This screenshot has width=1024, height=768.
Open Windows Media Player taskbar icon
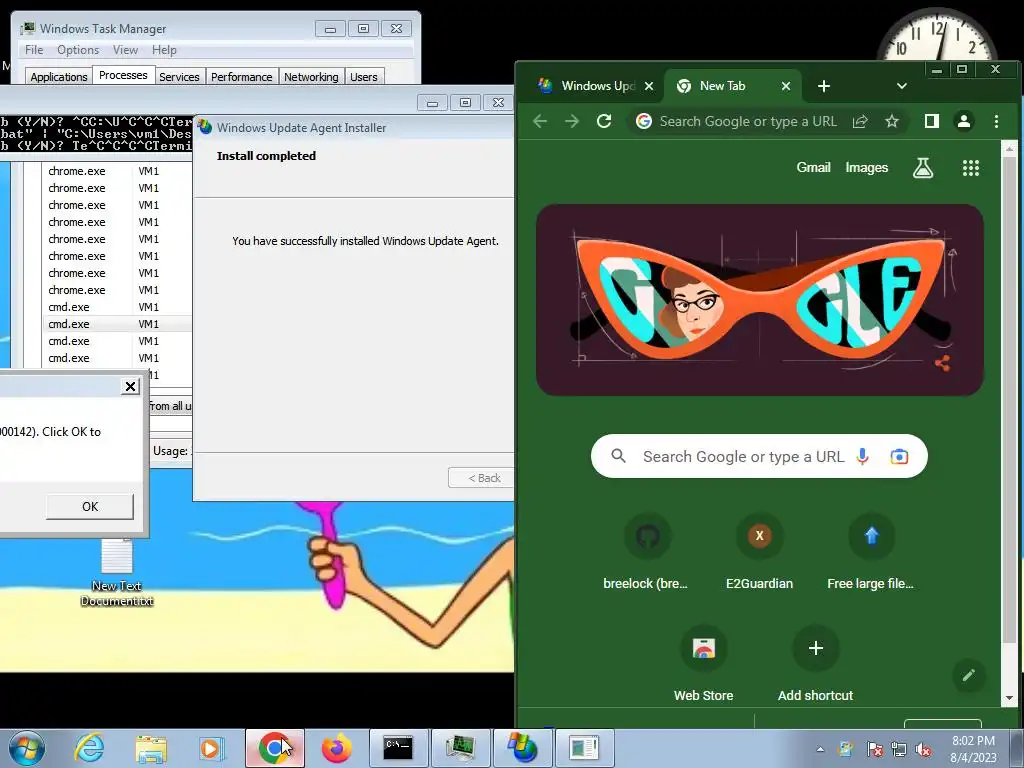pyautogui.click(x=212, y=748)
